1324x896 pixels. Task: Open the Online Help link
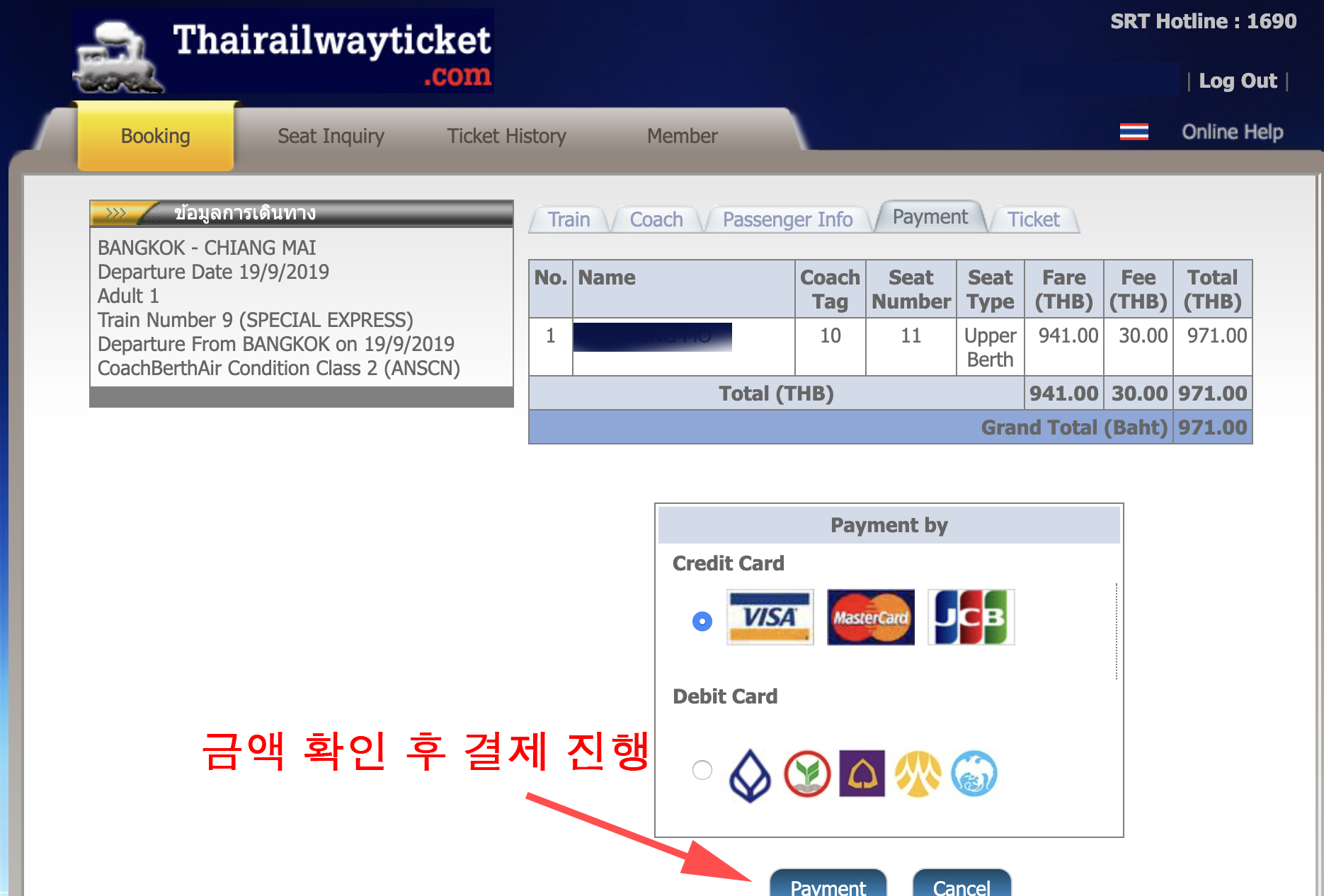click(x=1232, y=132)
